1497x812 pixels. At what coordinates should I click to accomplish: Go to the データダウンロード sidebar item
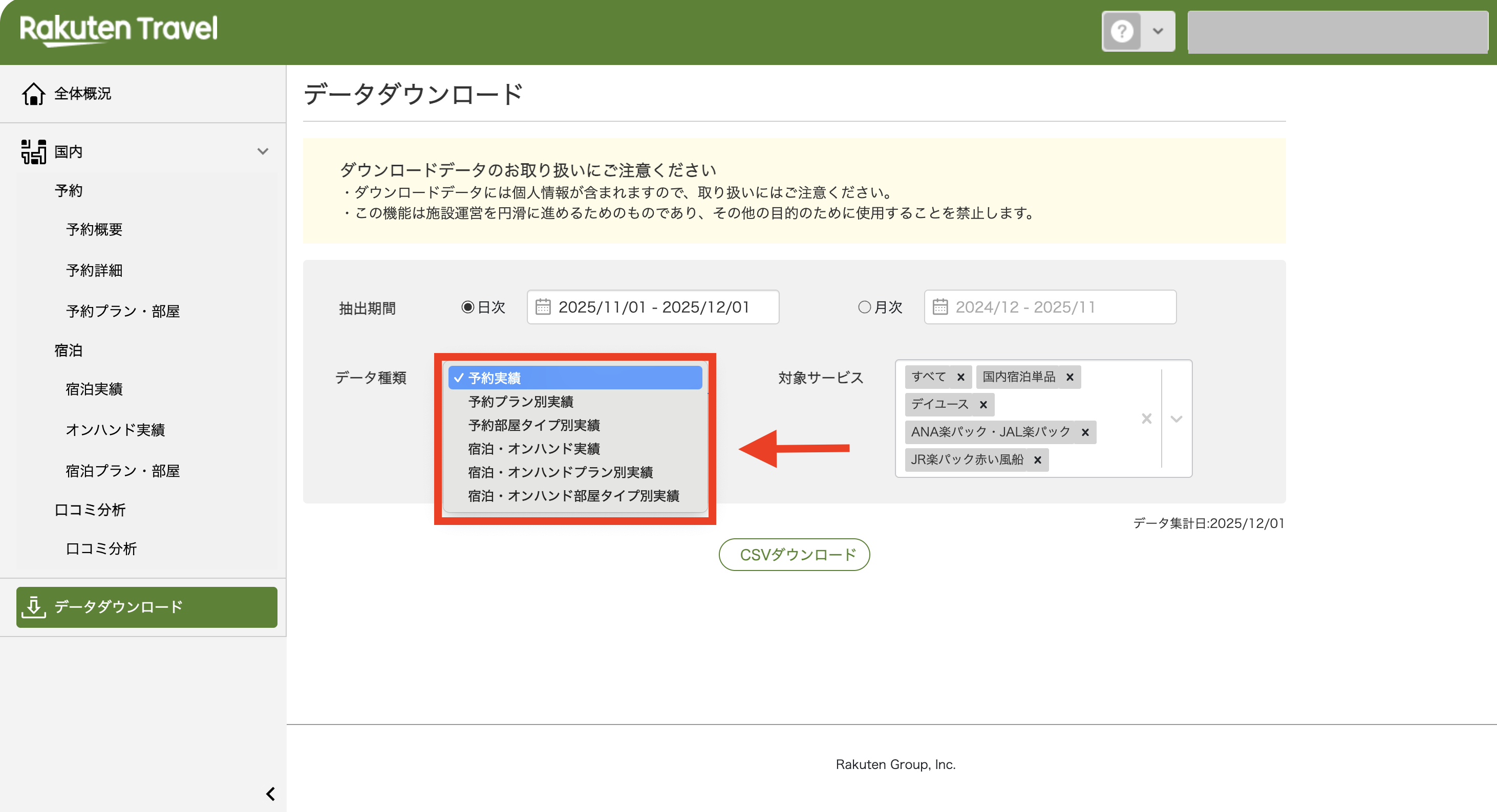pyautogui.click(x=146, y=607)
